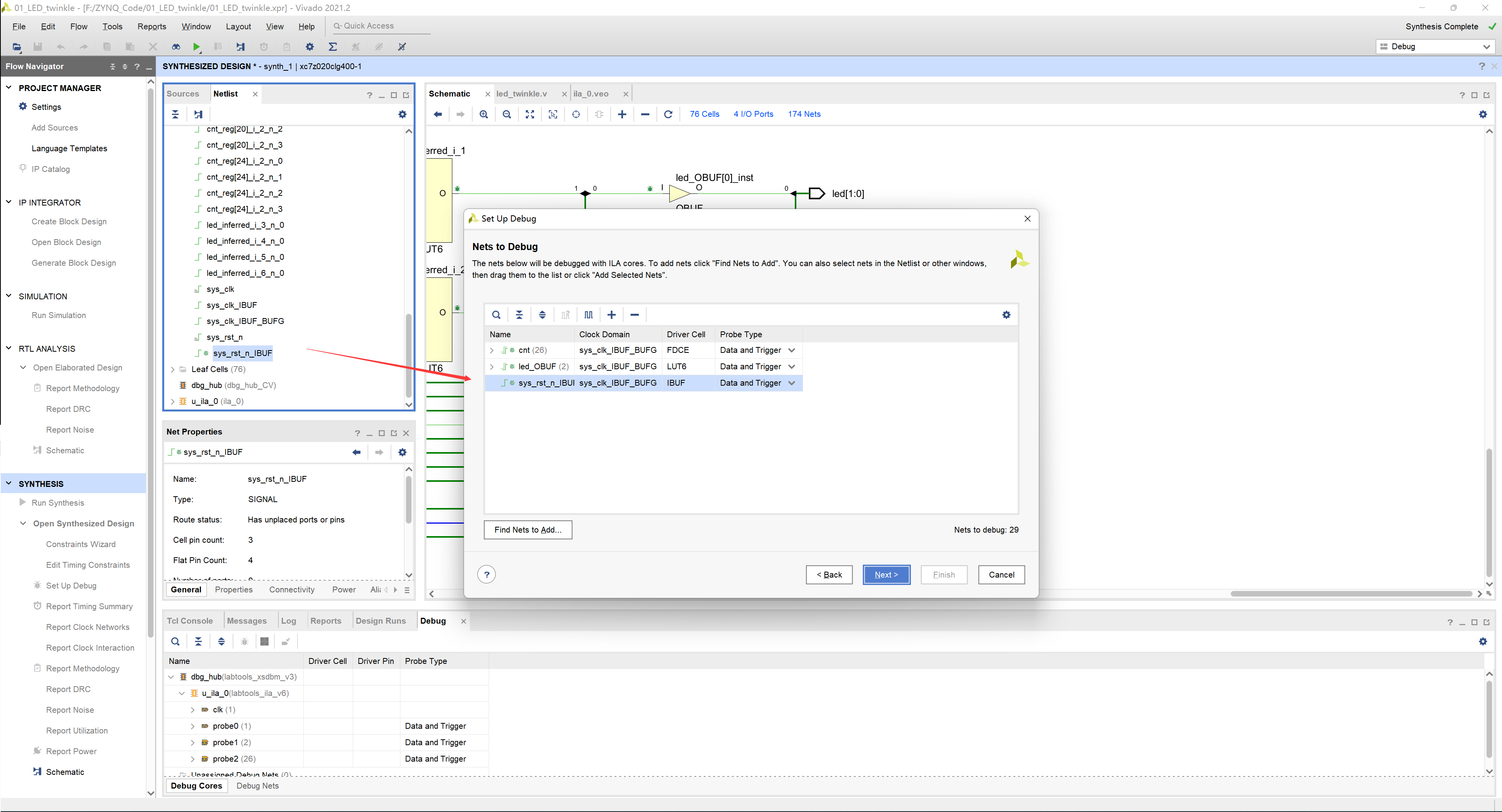The width and height of the screenshot is (1502, 812).
Task: Click Remove Nets minus icon in dialog
Action: point(634,315)
